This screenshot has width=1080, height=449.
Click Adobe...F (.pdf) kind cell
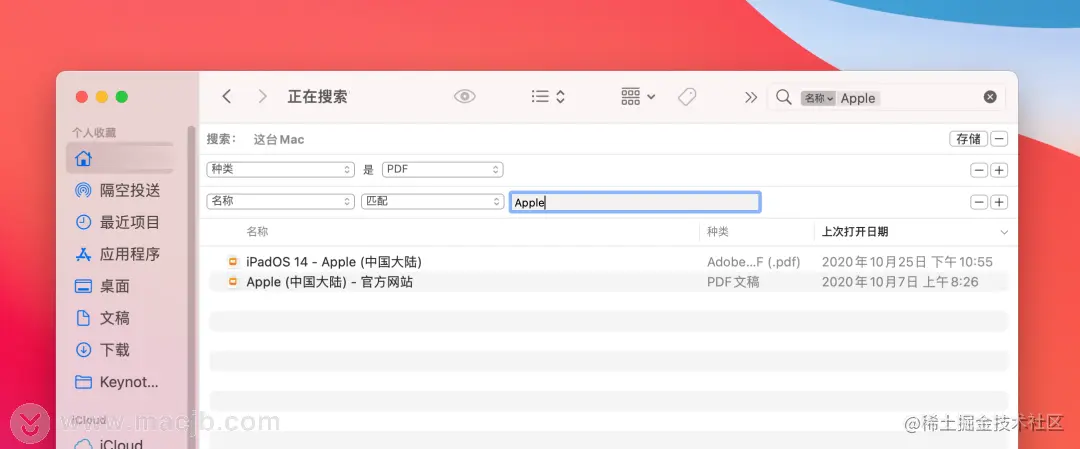(x=754, y=262)
